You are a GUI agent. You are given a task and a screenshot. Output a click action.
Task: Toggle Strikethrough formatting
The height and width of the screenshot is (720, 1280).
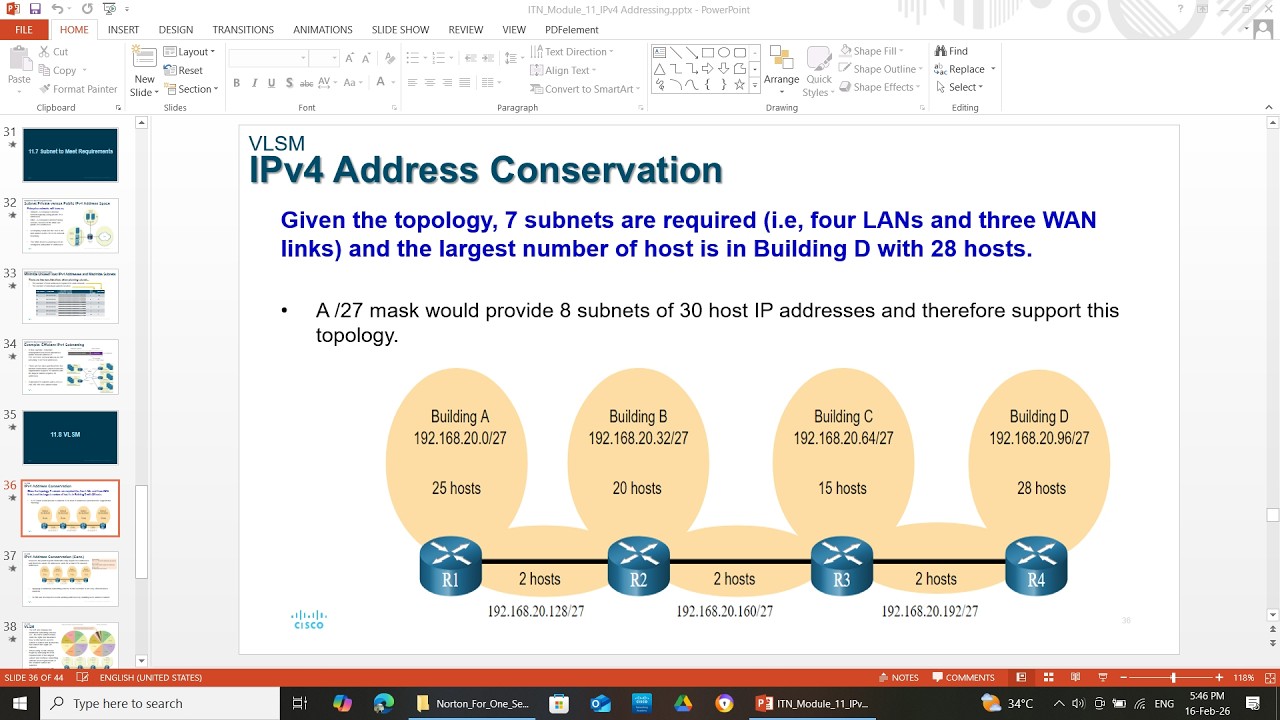(x=308, y=83)
